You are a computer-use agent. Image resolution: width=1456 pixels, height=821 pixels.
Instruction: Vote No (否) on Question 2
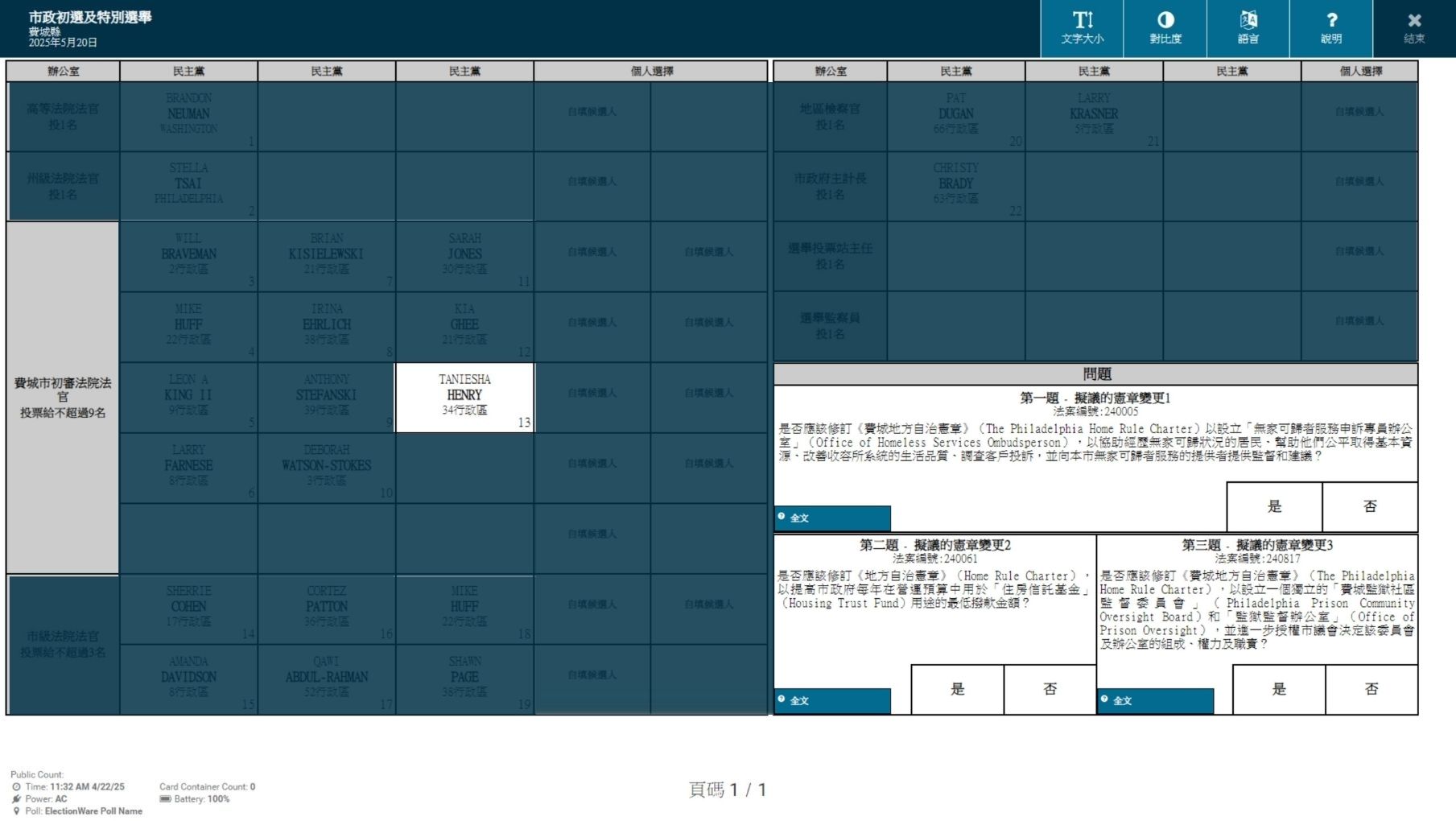click(1050, 689)
